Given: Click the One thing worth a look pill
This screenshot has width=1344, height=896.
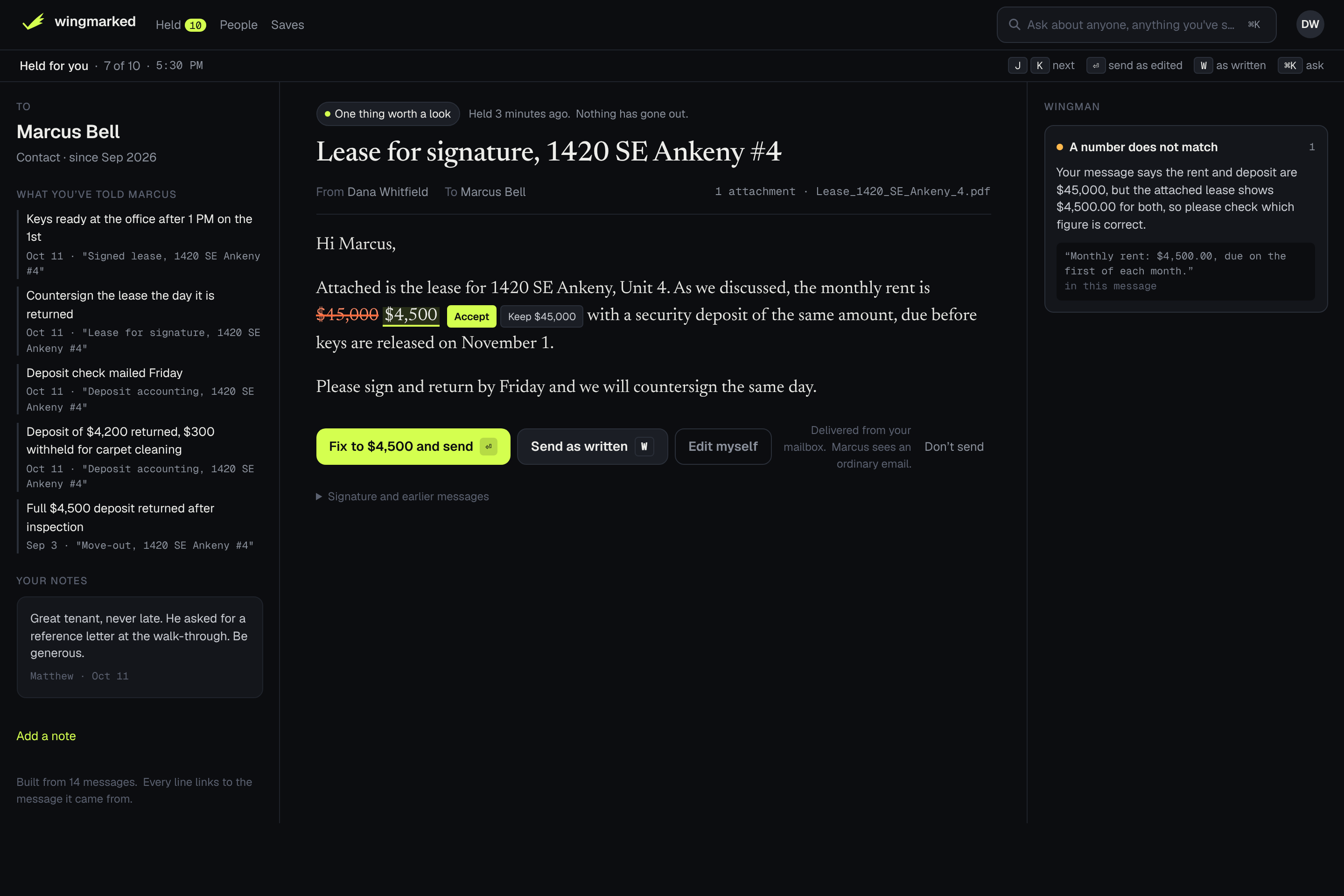Looking at the screenshot, I should (x=388, y=114).
